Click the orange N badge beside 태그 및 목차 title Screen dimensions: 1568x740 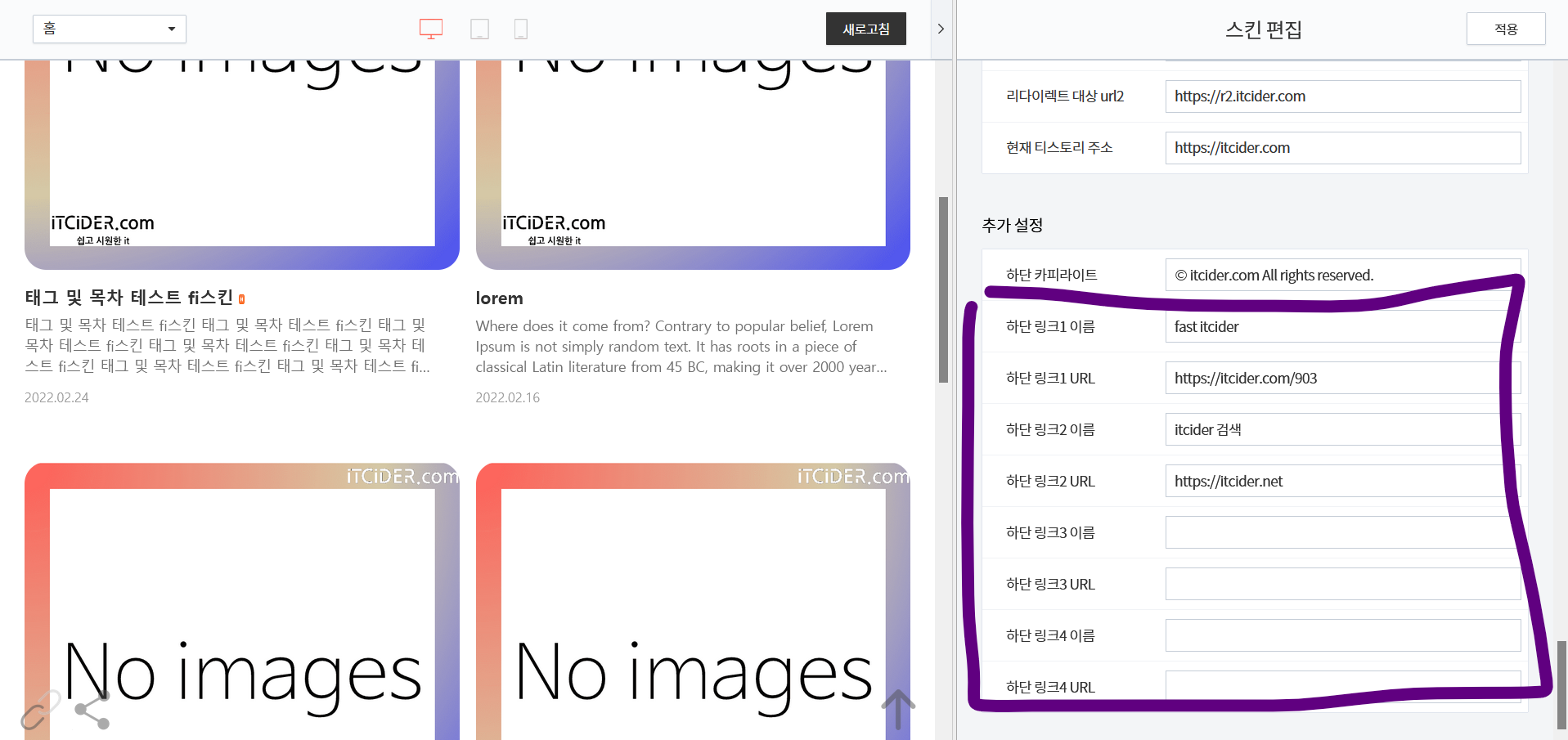[x=242, y=299]
